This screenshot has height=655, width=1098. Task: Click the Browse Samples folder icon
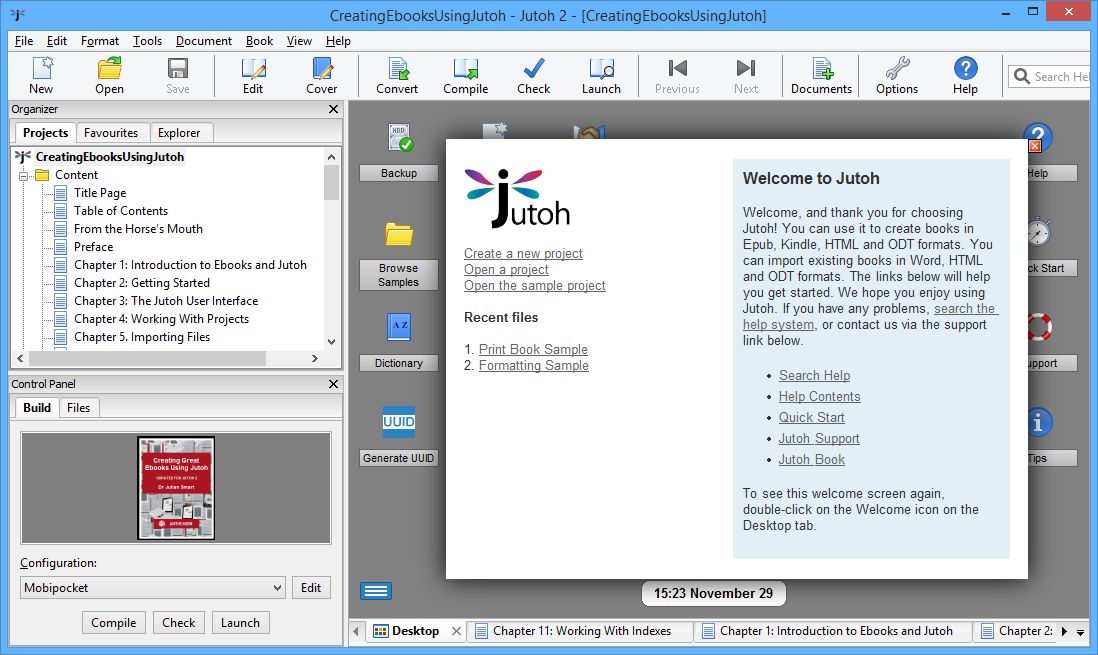pos(399,234)
